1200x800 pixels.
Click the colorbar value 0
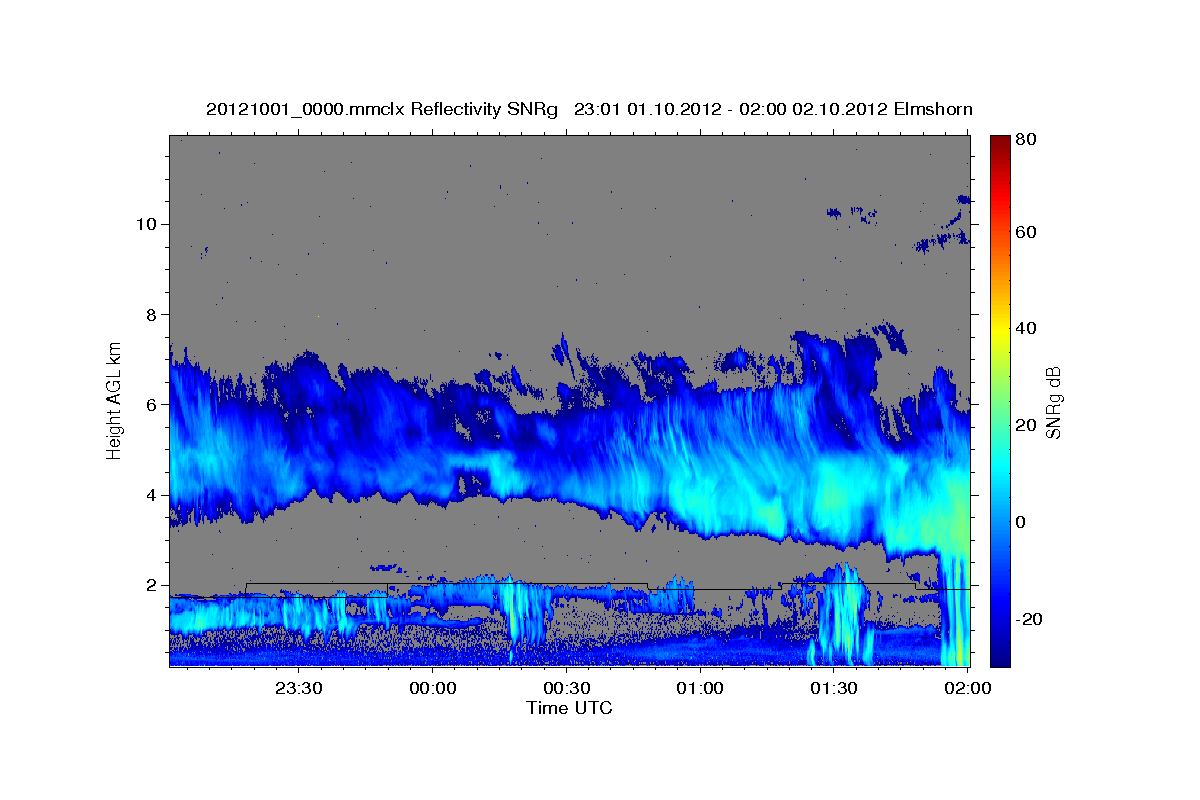1020,521
